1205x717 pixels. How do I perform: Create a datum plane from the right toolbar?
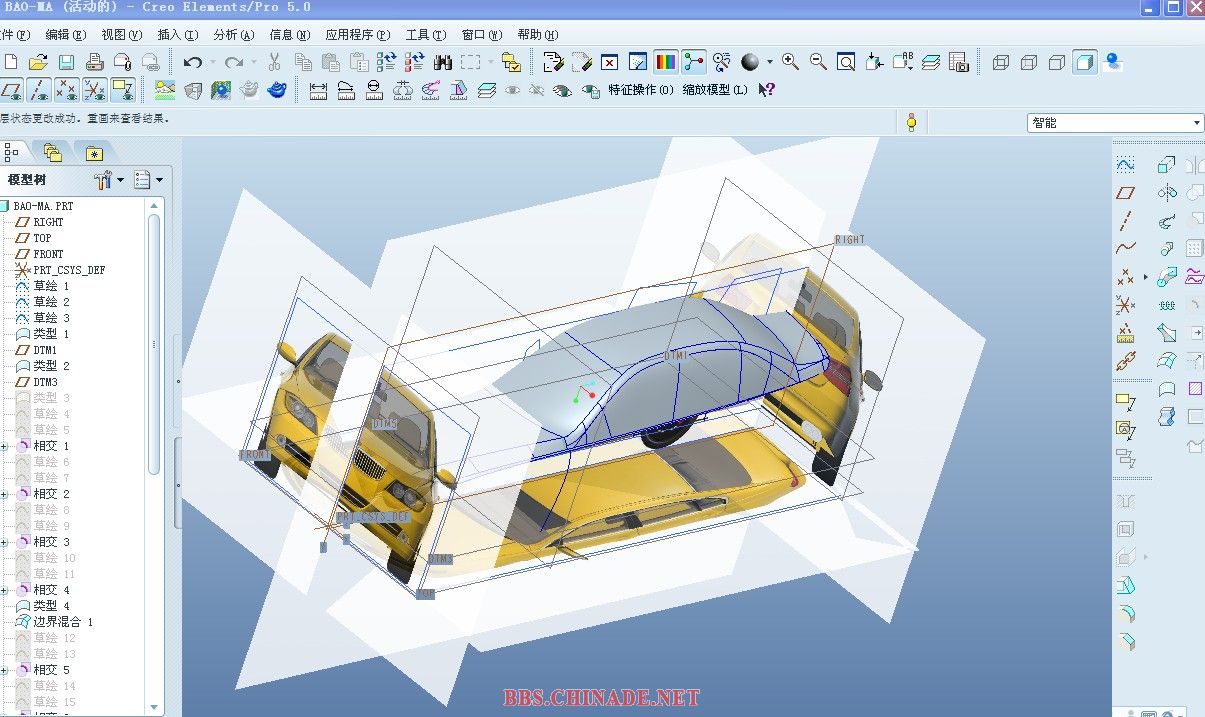click(x=1126, y=192)
